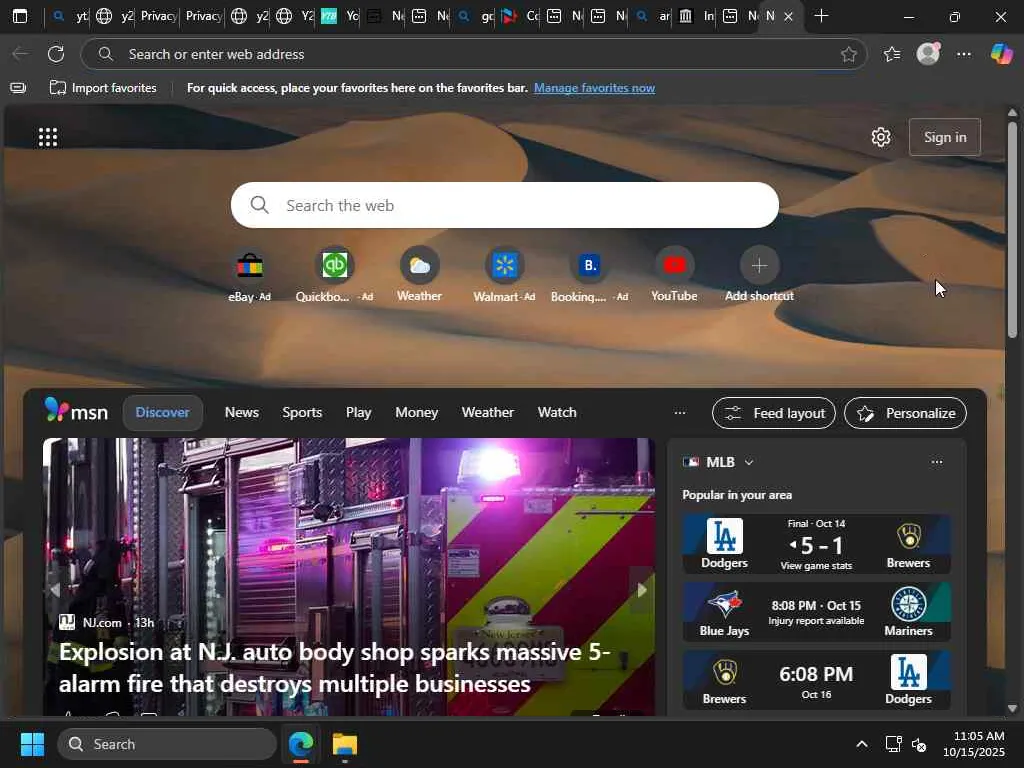This screenshot has width=1024, height=768.
Task: Close the active tab
Action: (788, 17)
